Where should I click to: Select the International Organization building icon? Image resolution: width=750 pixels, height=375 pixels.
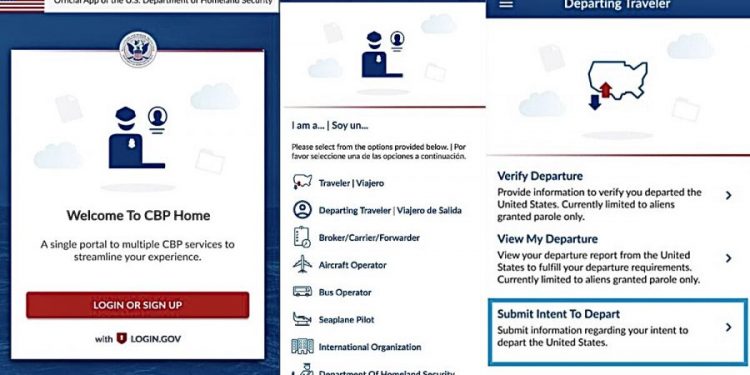click(302, 346)
